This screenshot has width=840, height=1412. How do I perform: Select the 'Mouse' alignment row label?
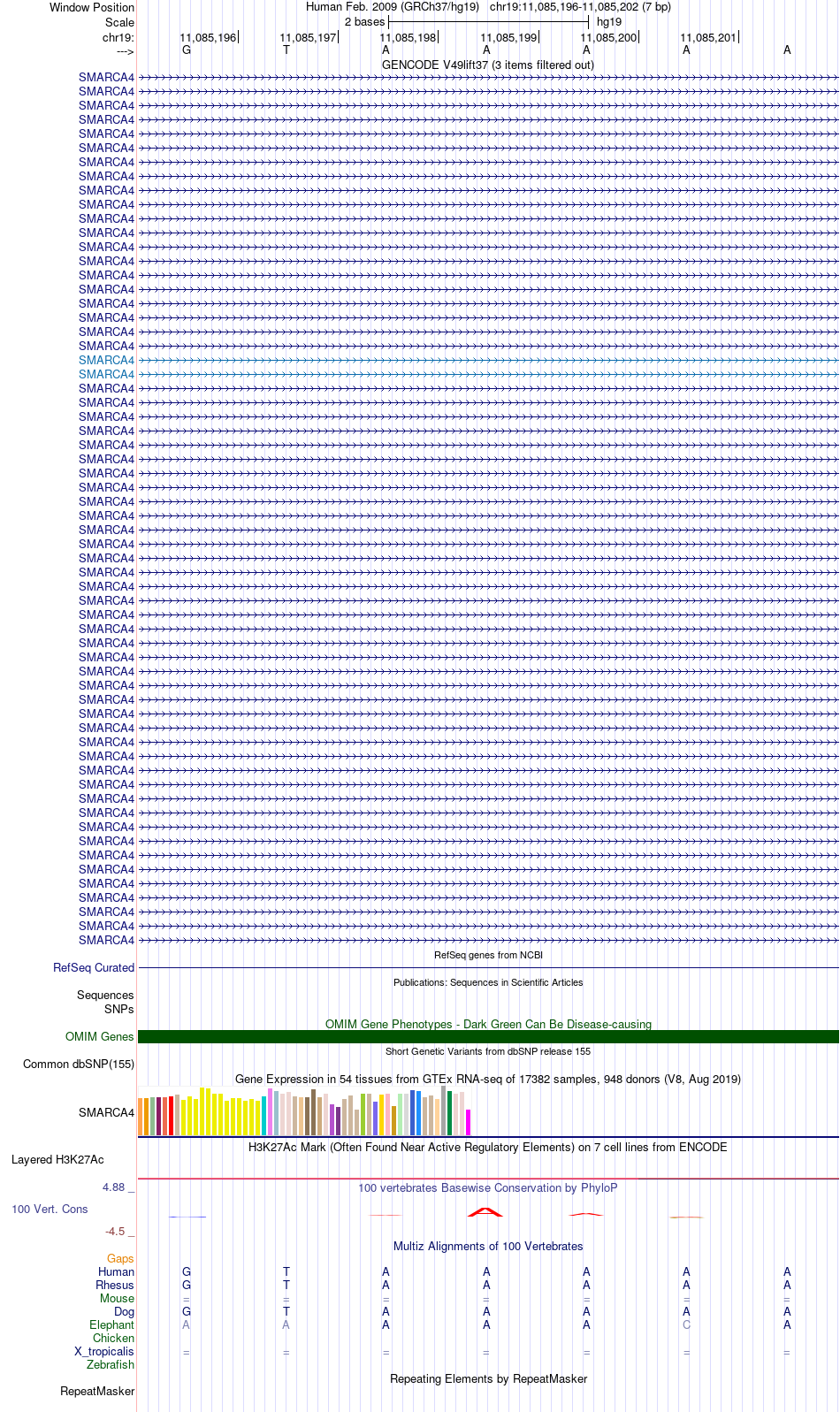[x=117, y=1299]
